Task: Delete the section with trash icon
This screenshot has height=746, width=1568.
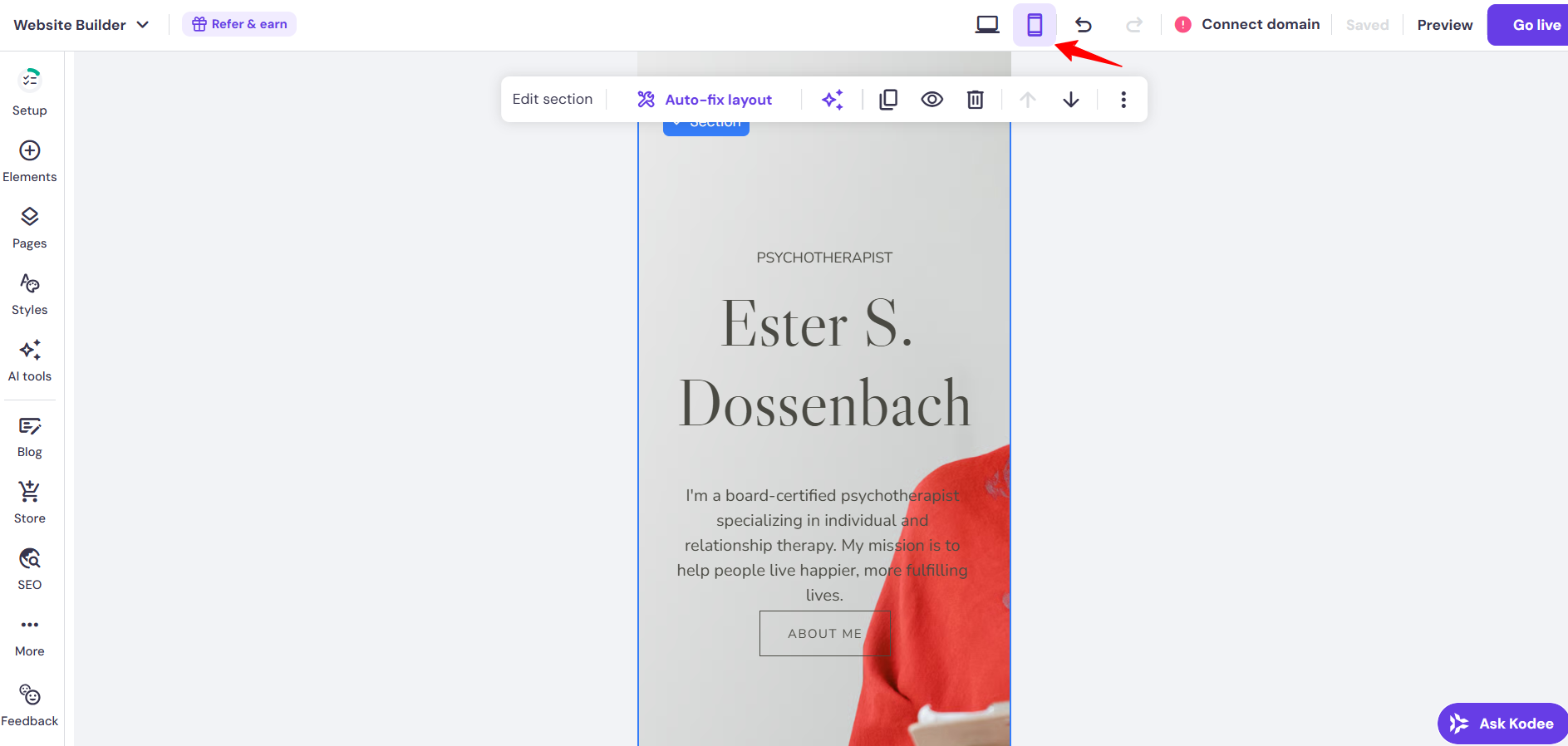Action: coord(976,100)
